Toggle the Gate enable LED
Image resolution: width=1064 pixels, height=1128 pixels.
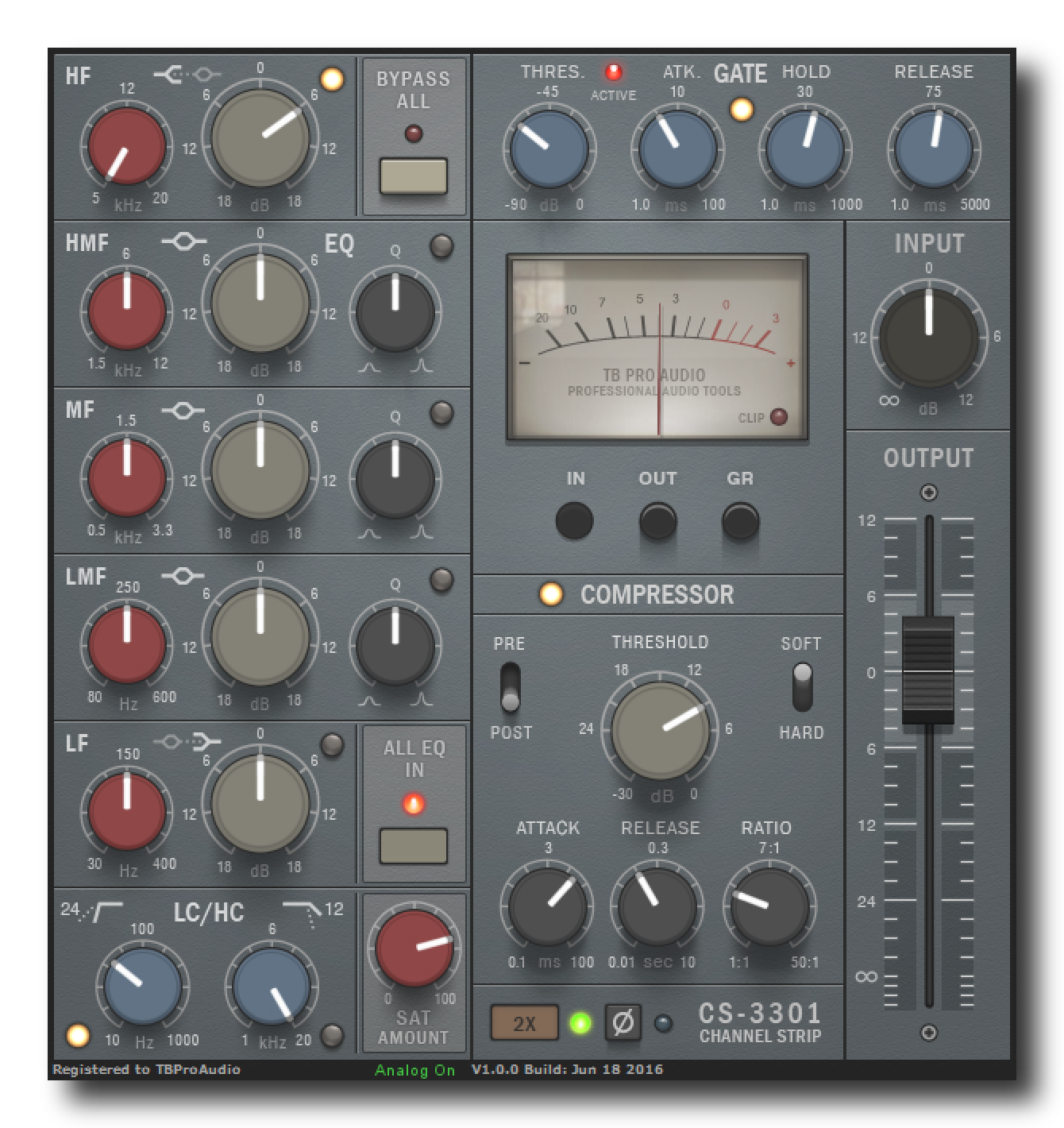(742, 109)
